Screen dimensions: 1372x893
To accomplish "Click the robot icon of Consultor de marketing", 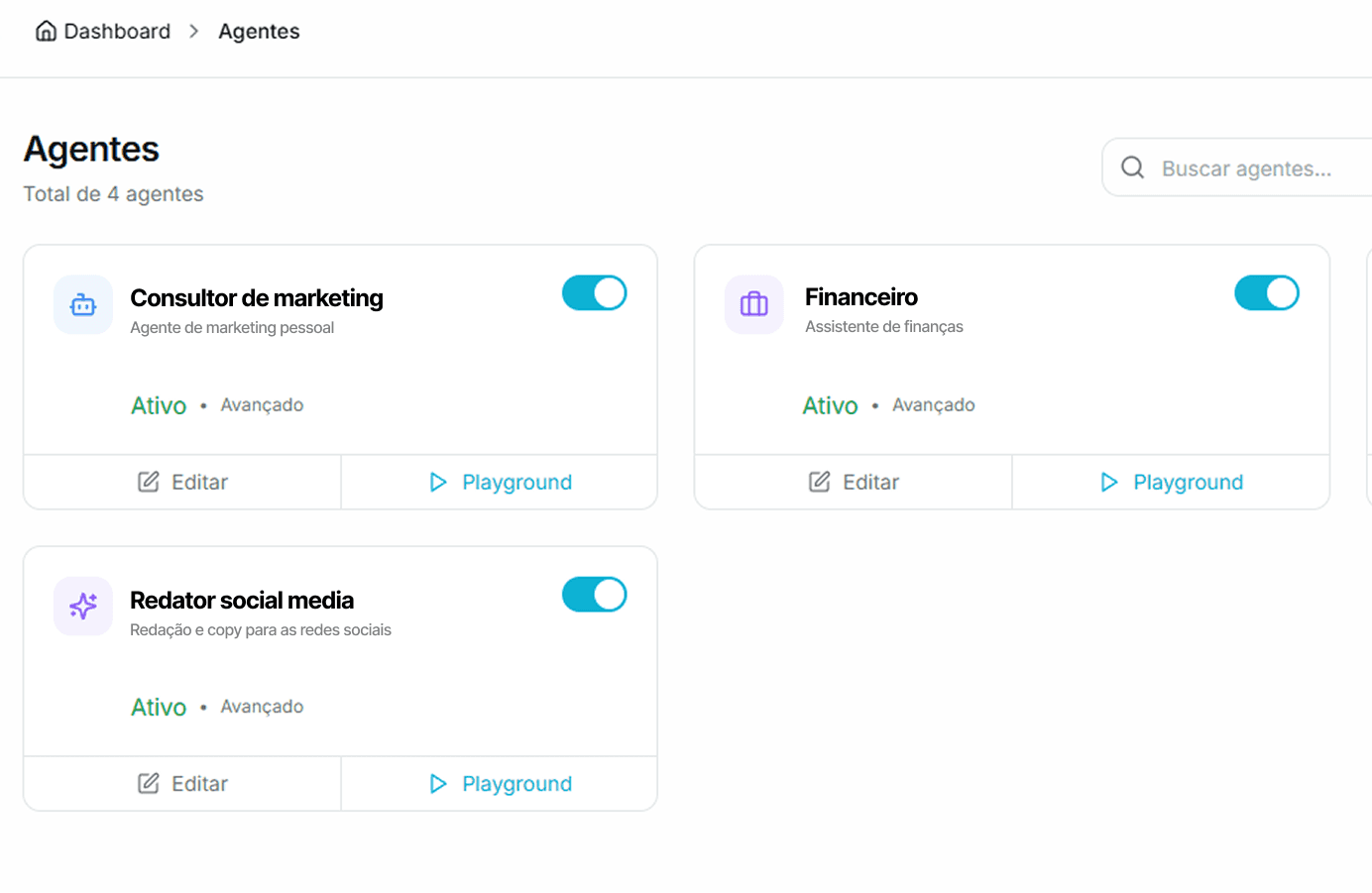I will [83, 305].
